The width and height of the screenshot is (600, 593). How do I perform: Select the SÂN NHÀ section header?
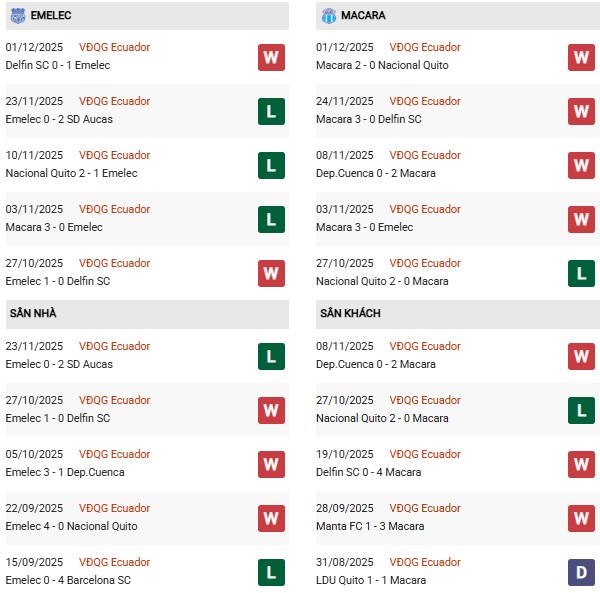(33, 313)
